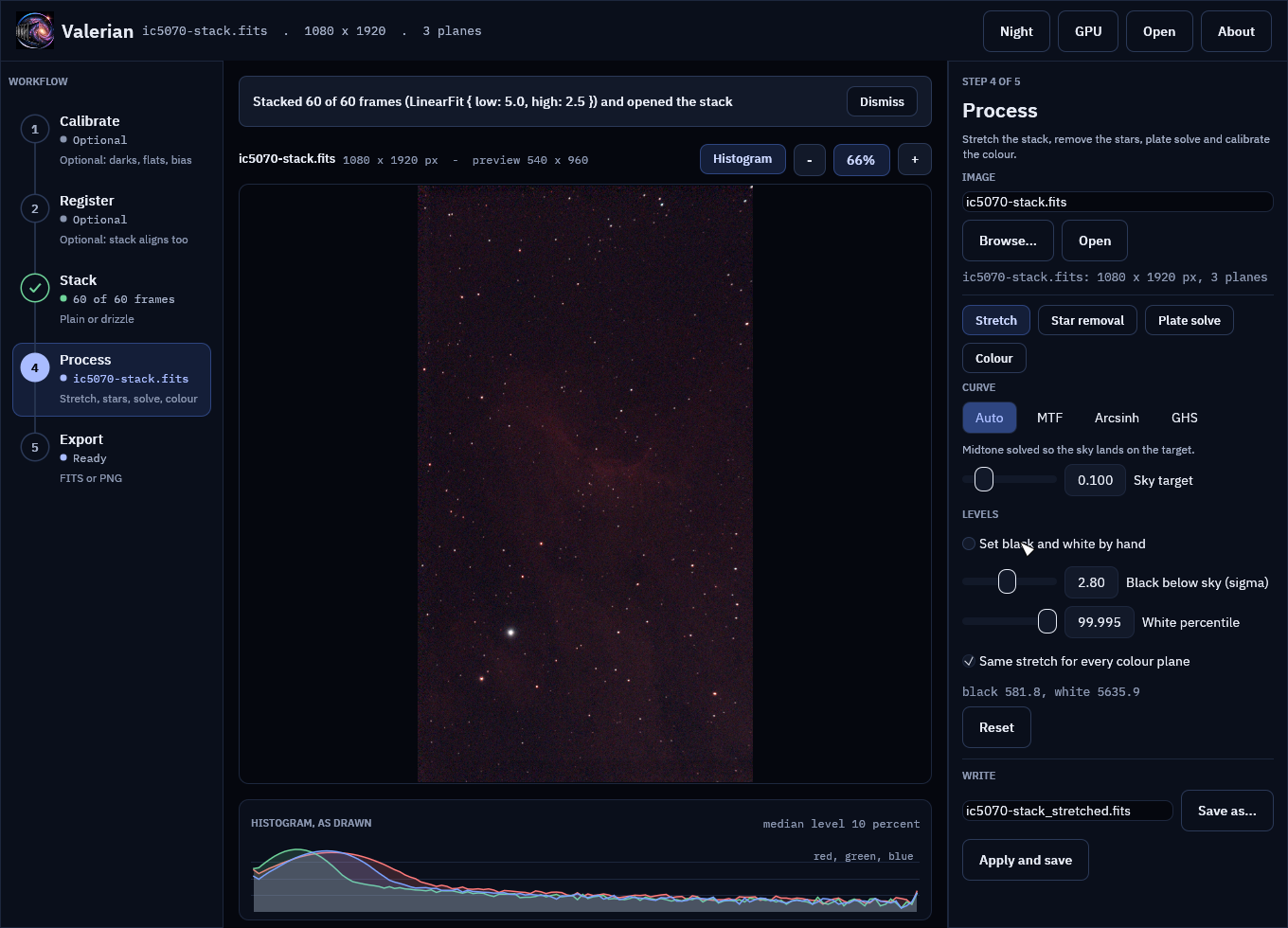This screenshot has width=1288, height=928.
Task: Click the bright star in the preview image
Action: tap(511, 632)
